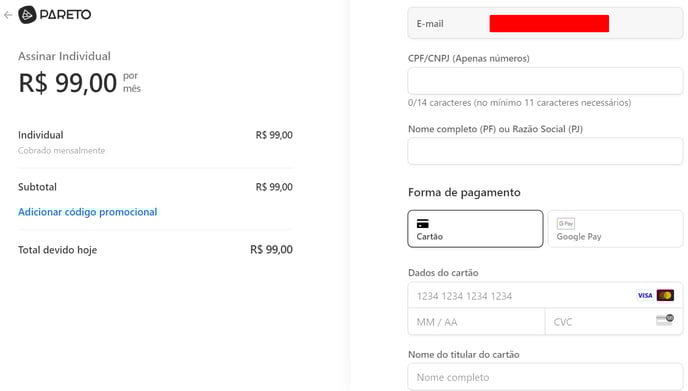688x391 pixels.
Task: Click the back arrow beside Pareto logo
Action: coord(8,15)
